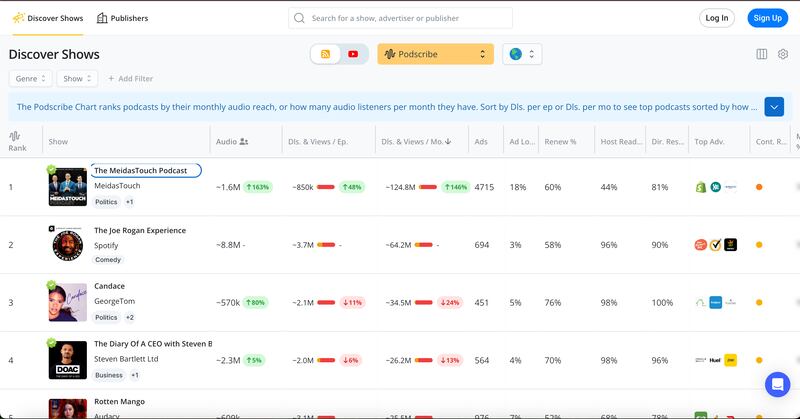The width and height of the screenshot is (800, 419).
Task: Open the column layout icon
Action: (x=762, y=54)
